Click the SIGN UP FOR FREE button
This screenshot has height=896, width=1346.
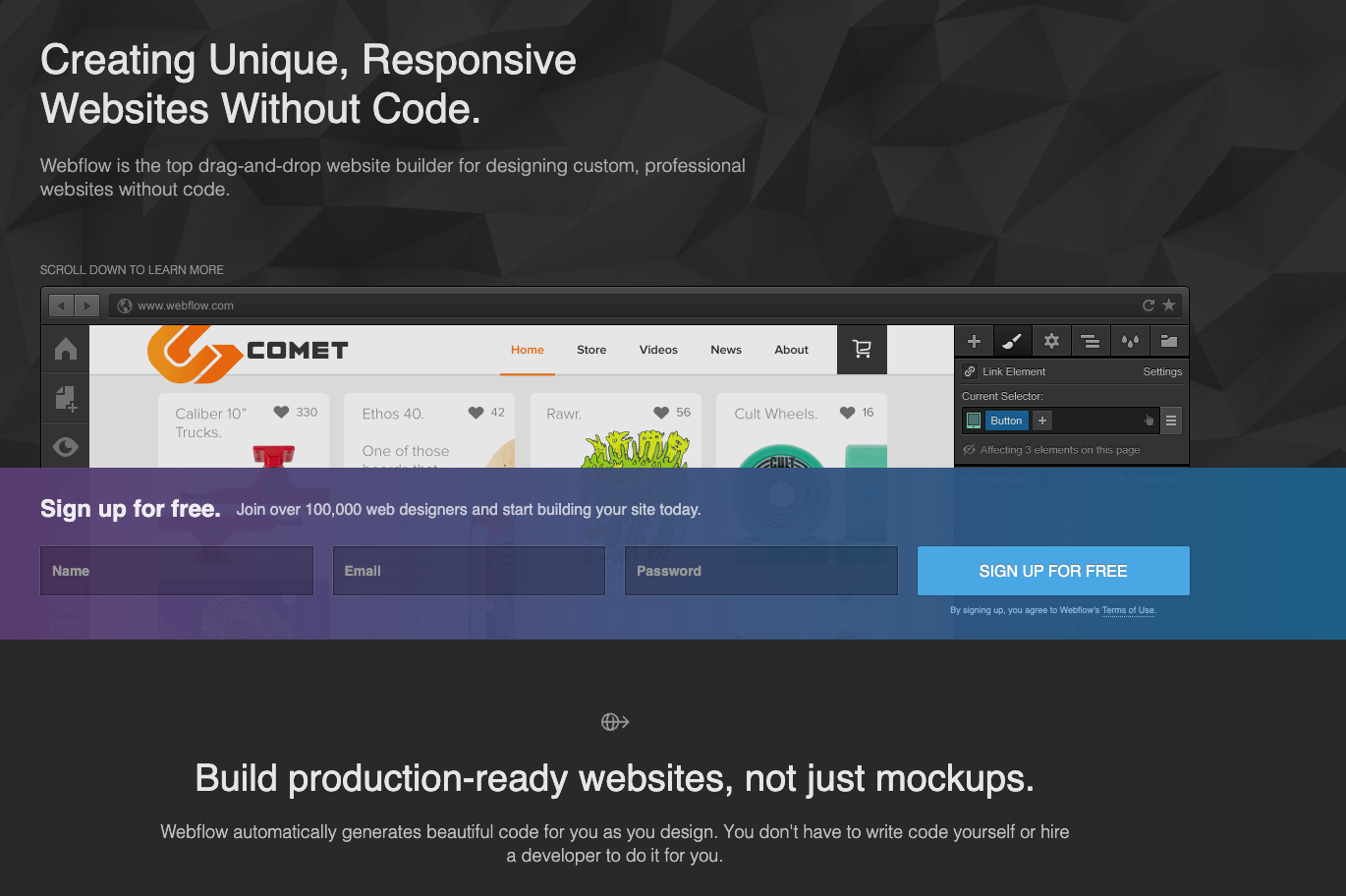tap(1052, 570)
